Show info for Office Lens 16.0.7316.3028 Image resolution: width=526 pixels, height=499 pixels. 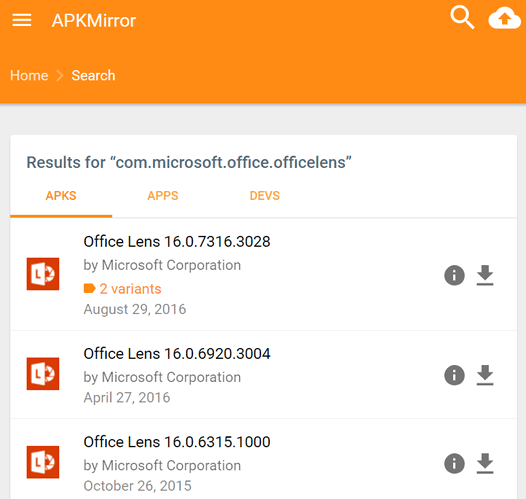(x=454, y=275)
